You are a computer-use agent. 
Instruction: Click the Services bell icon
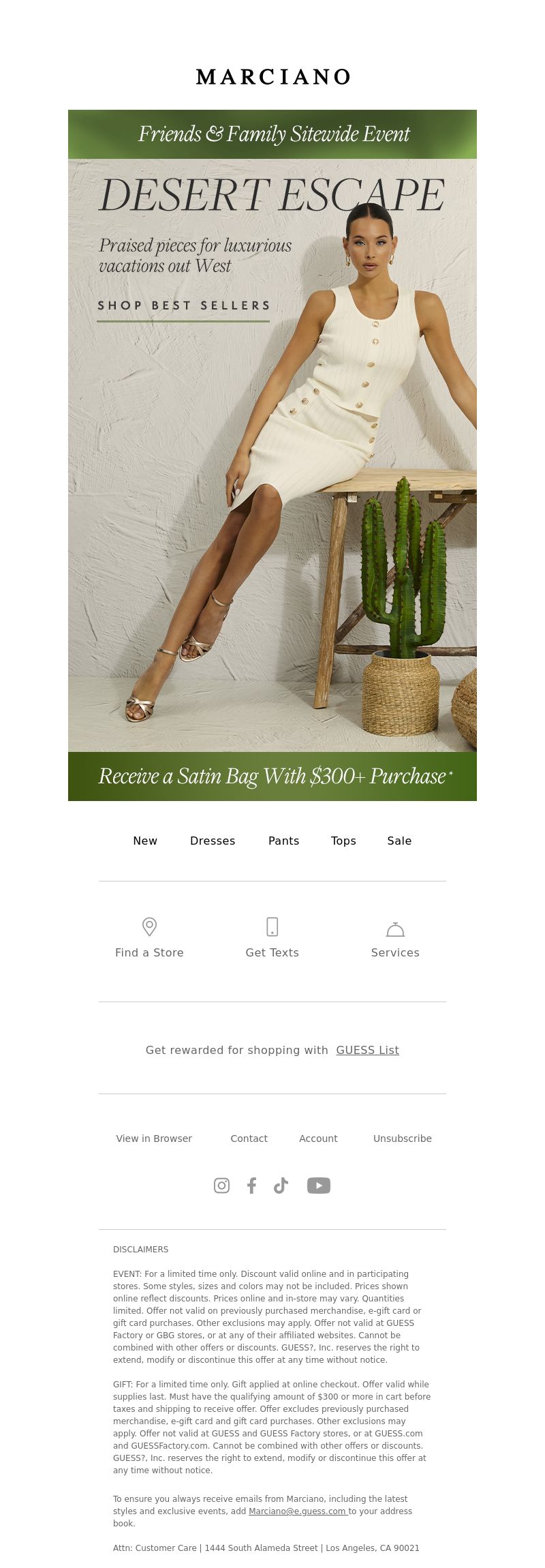[x=395, y=929]
